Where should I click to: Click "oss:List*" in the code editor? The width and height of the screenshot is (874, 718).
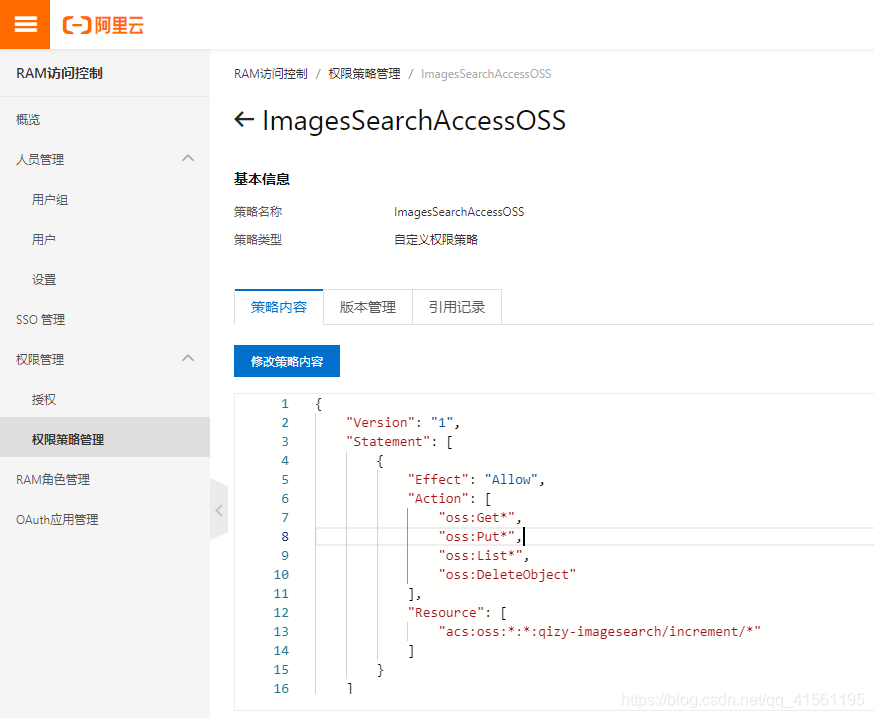pyautogui.click(x=480, y=556)
